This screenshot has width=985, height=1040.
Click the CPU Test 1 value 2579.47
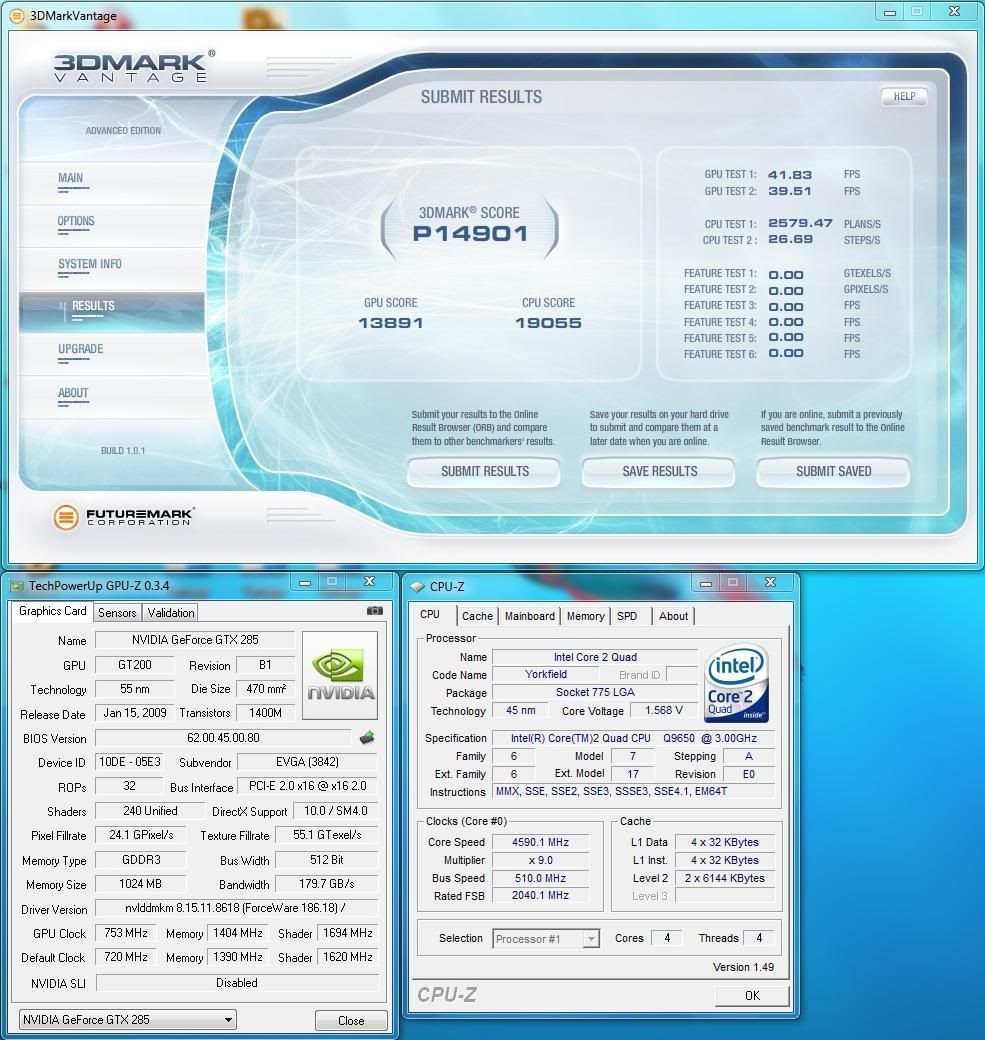coord(800,224)
